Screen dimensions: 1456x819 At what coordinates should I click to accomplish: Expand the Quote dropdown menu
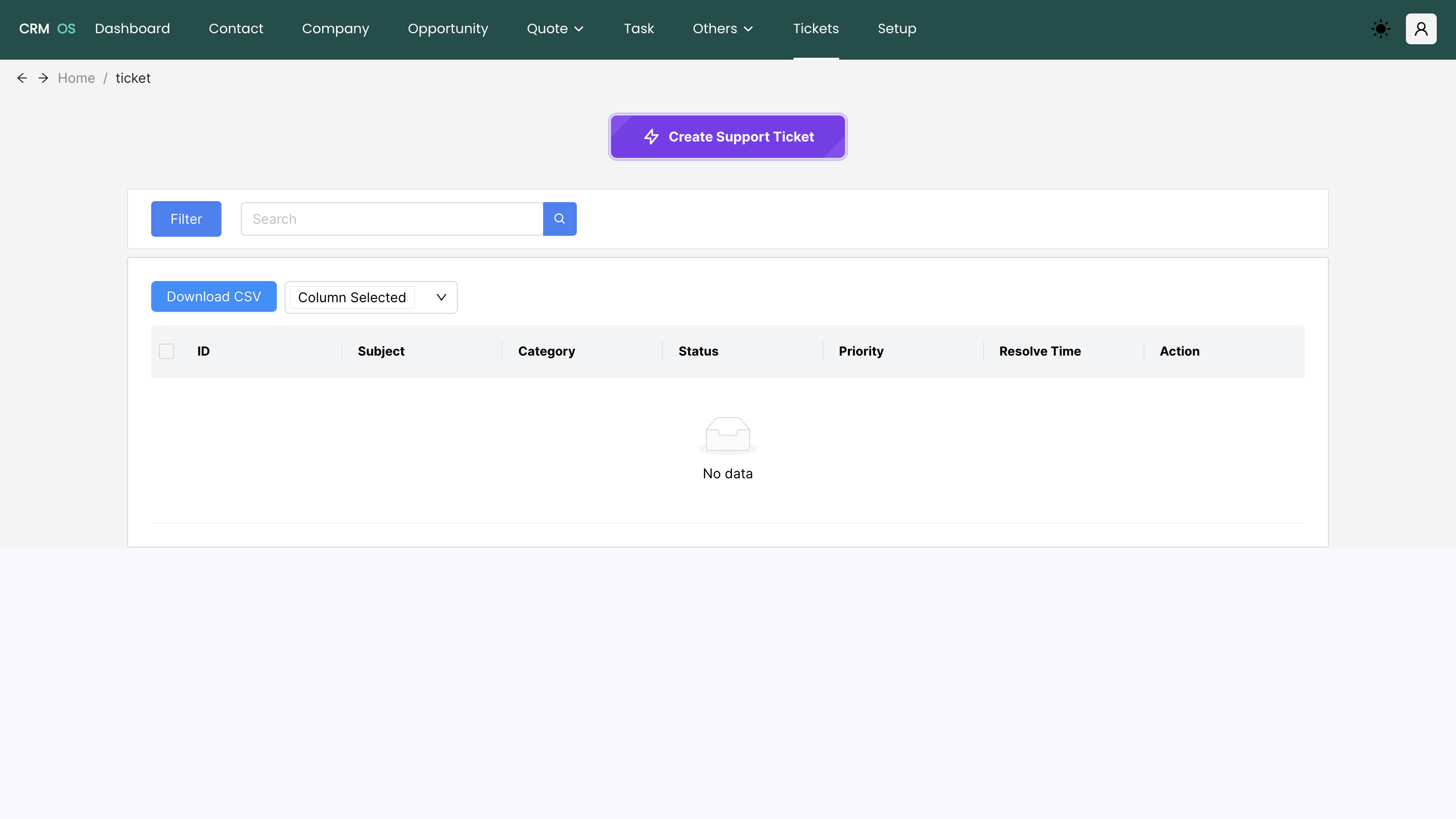(x=555, y=29)
